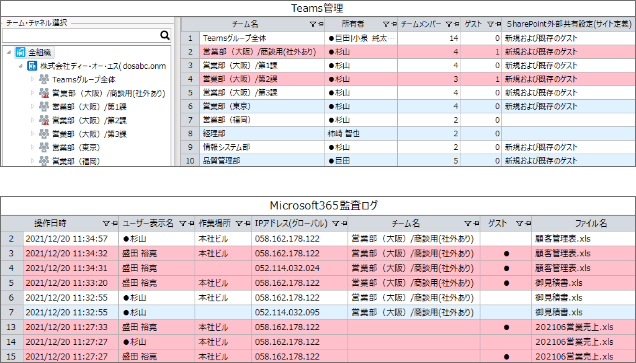
Task: Pin the チーム名 column in 監査ログ table
Action: pos(476,223)
